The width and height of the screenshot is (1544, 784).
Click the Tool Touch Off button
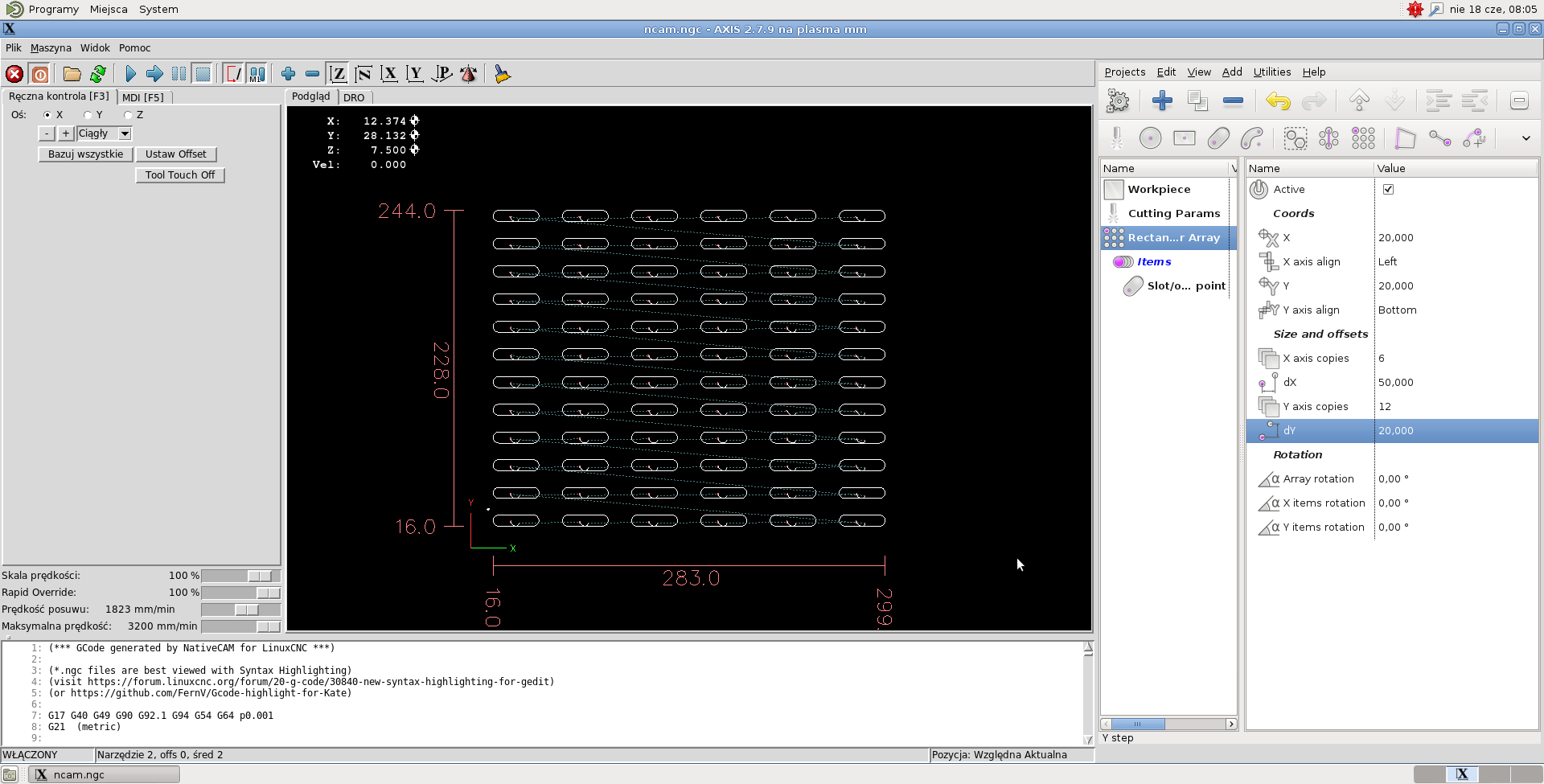coord(180,175)
